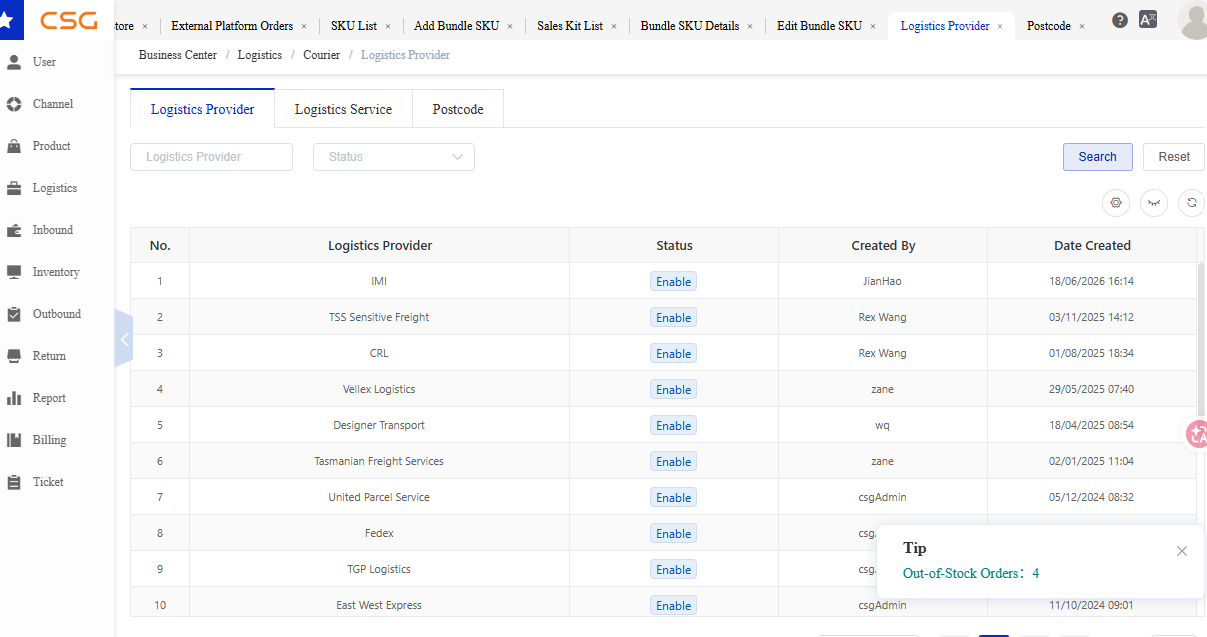
Task: Close the Bundle SKU Details tab
Action: tap(750, 26)
